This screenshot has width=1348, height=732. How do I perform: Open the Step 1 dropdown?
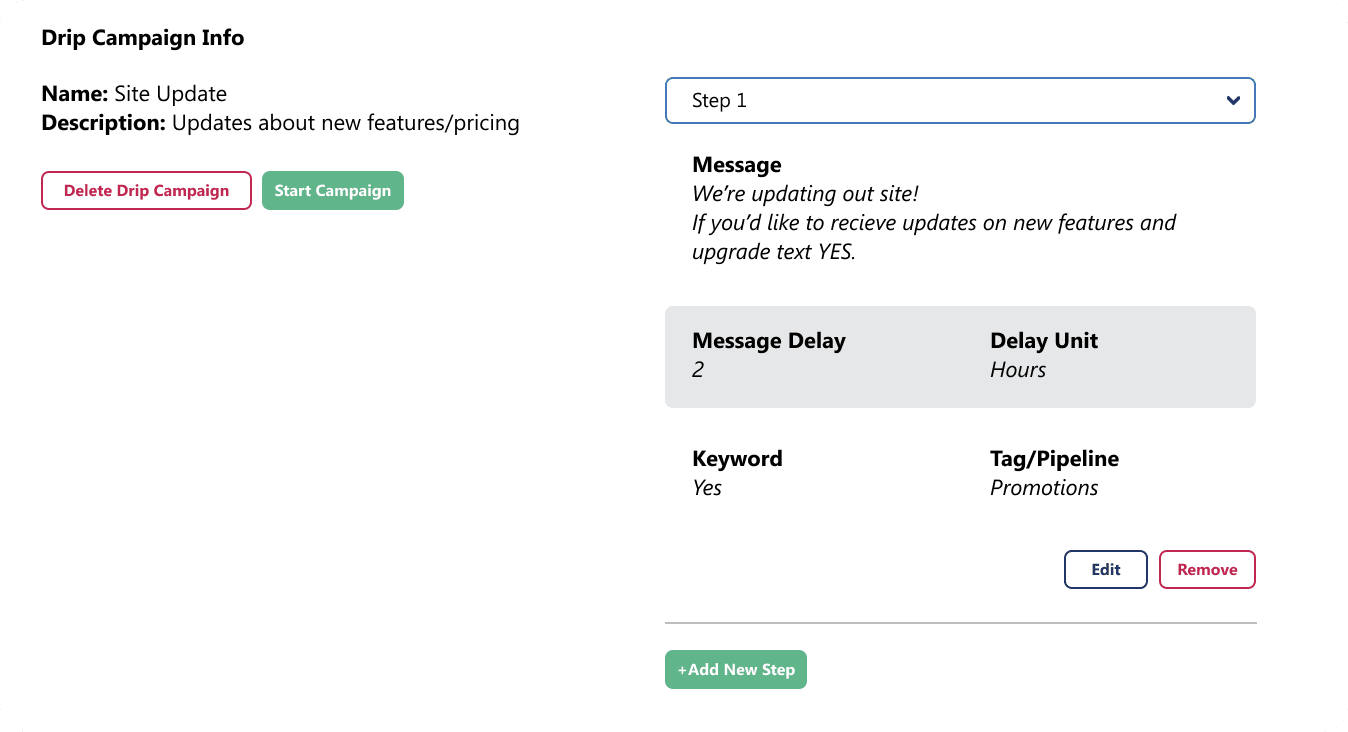point(960,101)
